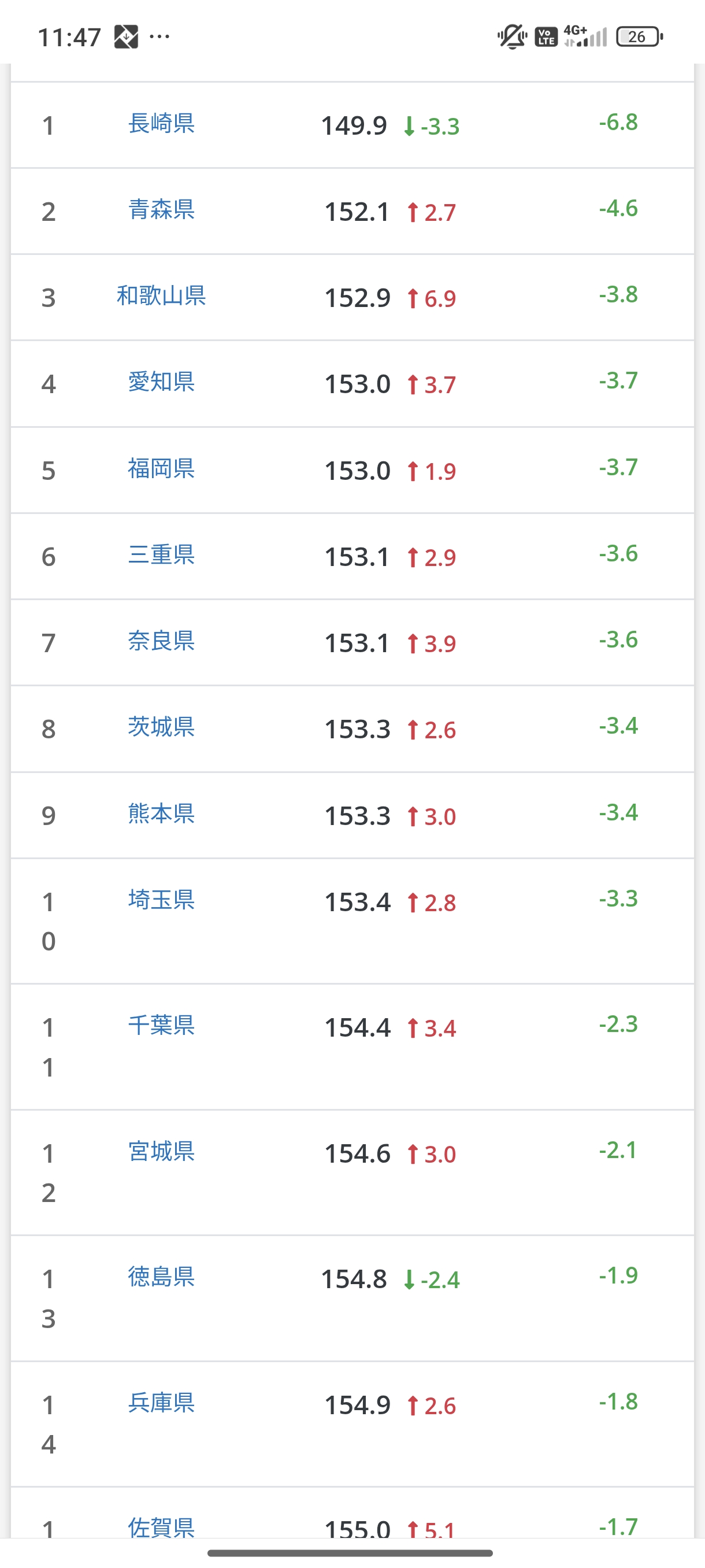Screen dimensions: 705x1568
Task: Go to the 福岡県 page
Action: point(161,469)
